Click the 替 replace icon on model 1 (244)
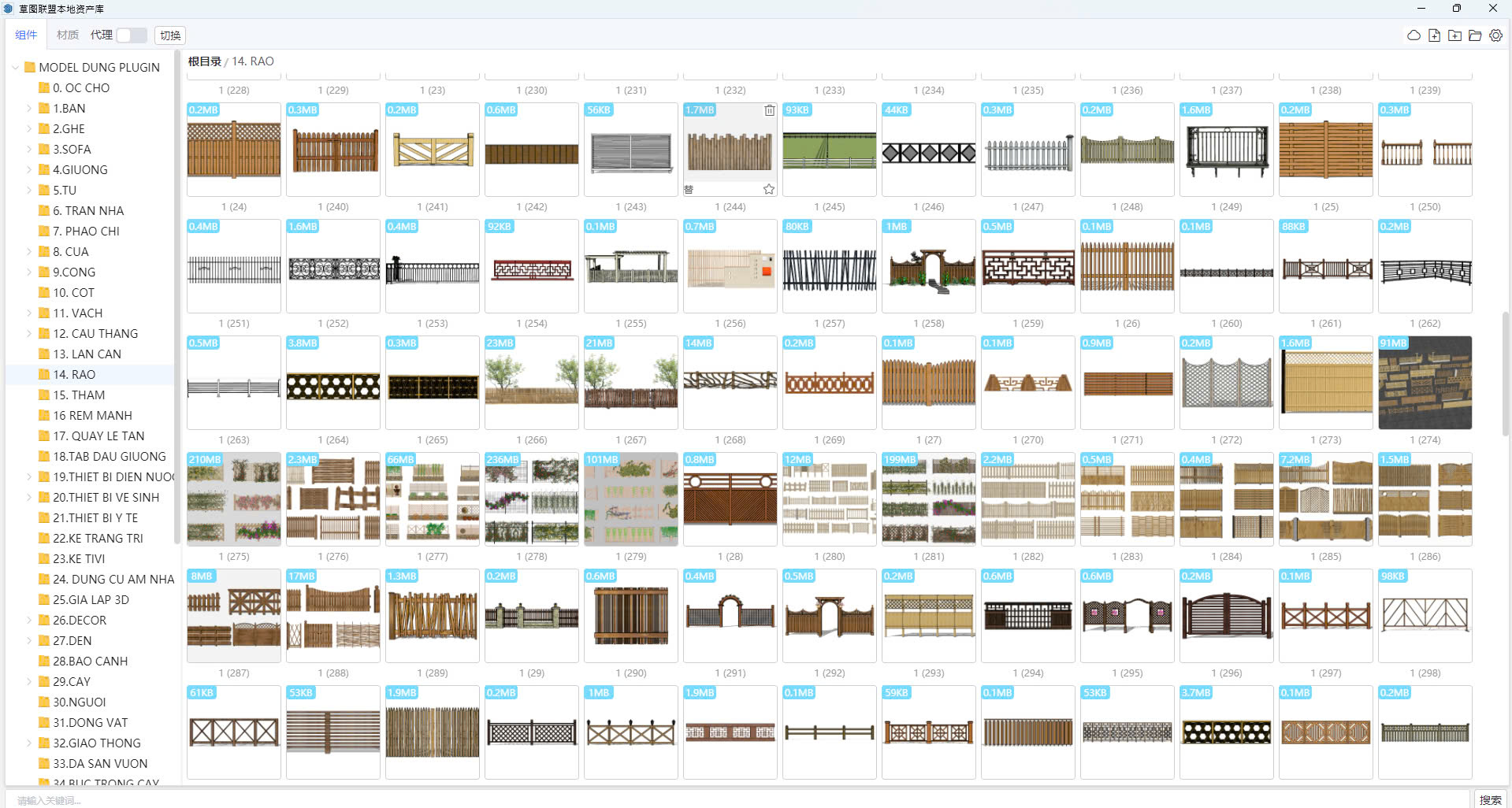The width and height of the screenshot is (1512, 808). point(689,189)
